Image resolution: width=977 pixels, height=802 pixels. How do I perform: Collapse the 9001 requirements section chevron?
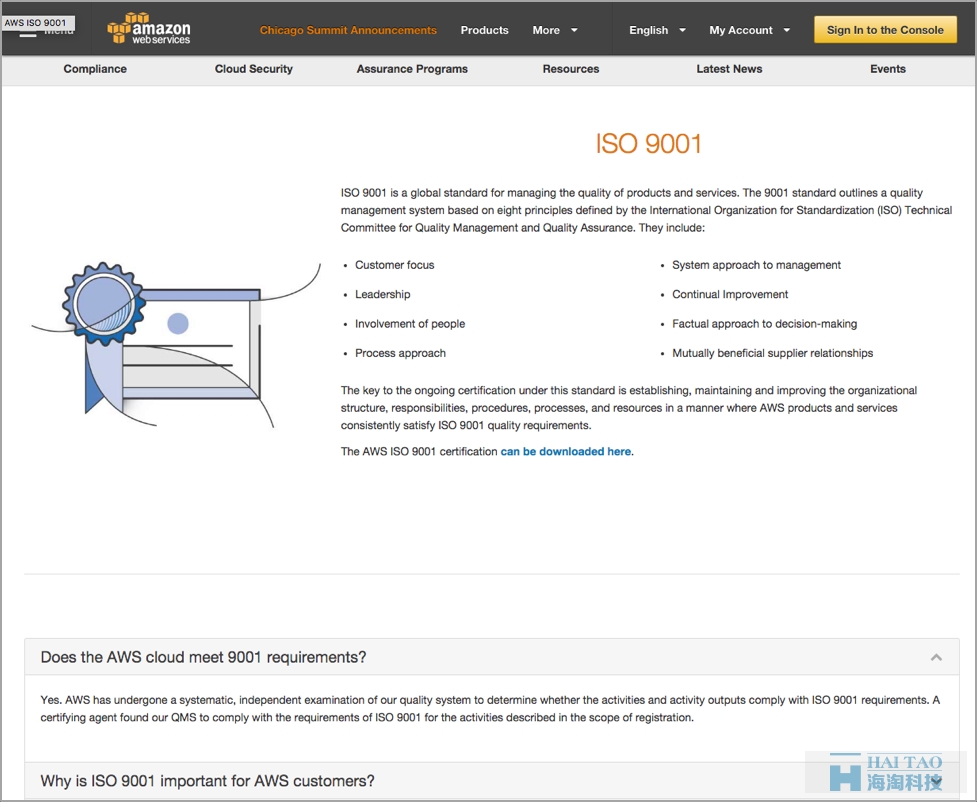click(x=936, y=657)
